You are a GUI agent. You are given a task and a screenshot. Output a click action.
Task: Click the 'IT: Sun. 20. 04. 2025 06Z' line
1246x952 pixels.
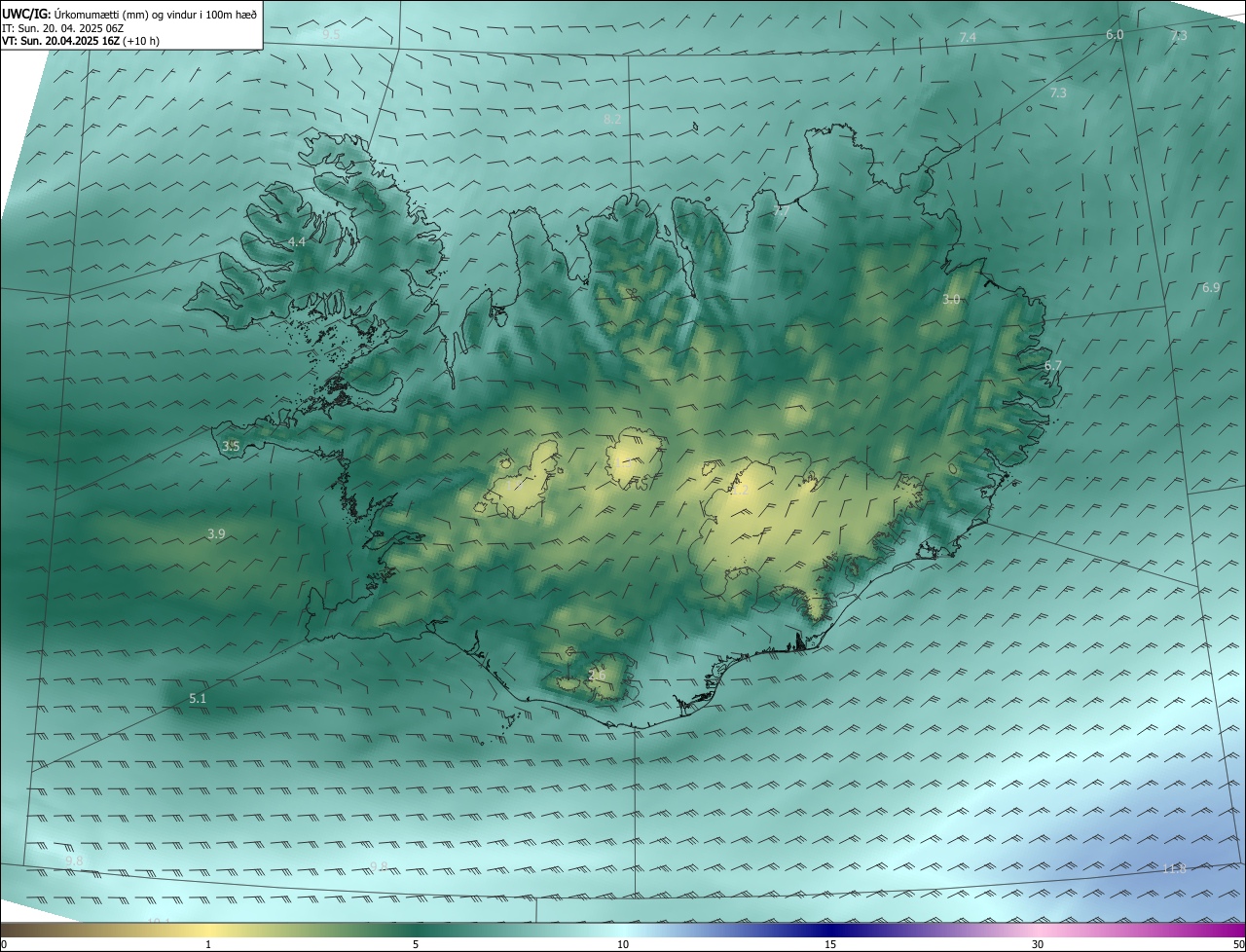click(64, 28)
